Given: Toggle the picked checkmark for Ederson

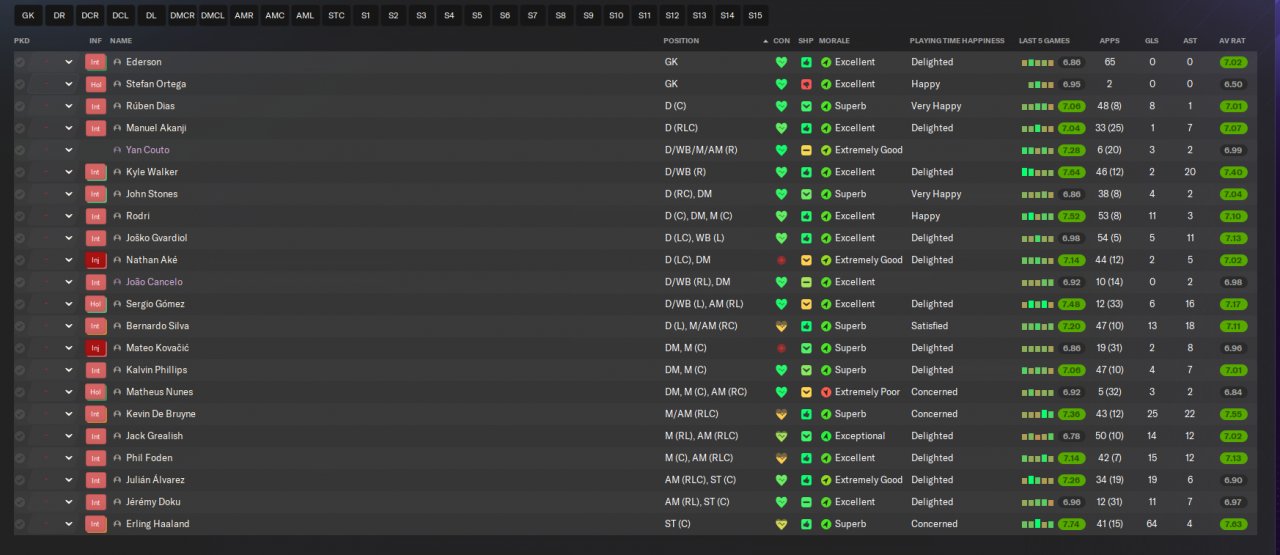Looking at the screenshot, I should click(20, 62).
